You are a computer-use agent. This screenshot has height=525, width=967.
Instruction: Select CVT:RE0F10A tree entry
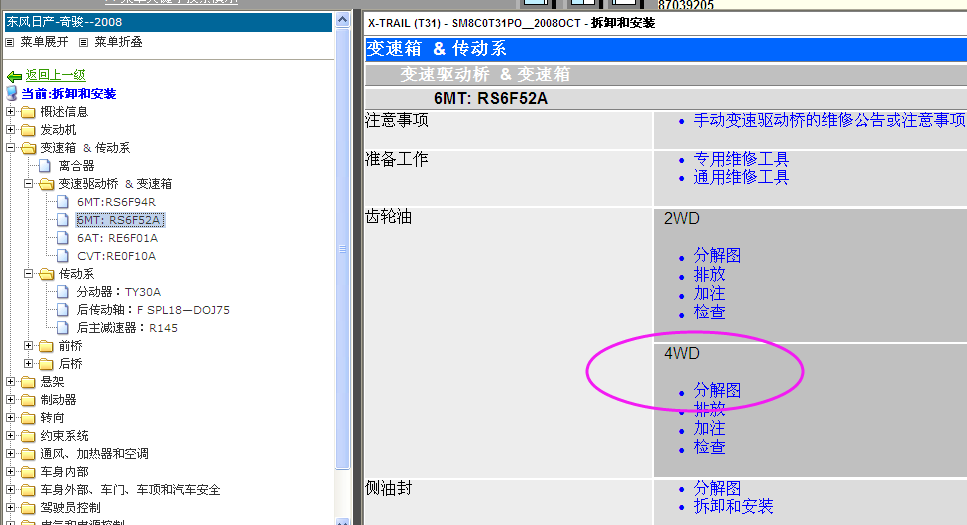(116, 256)
